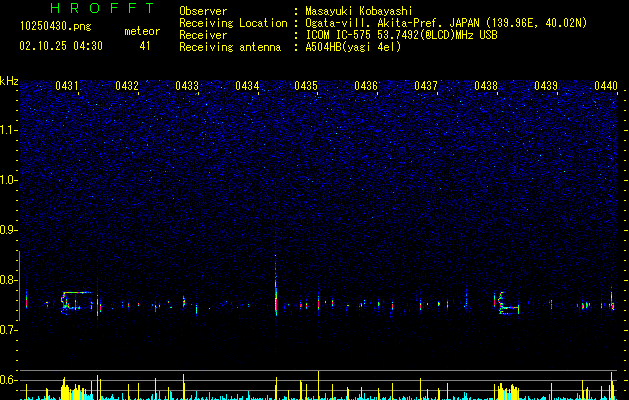Click the HROFFT title text
Image resolution: width=629 pixels, height=400 pixels.
coord(103,8)
